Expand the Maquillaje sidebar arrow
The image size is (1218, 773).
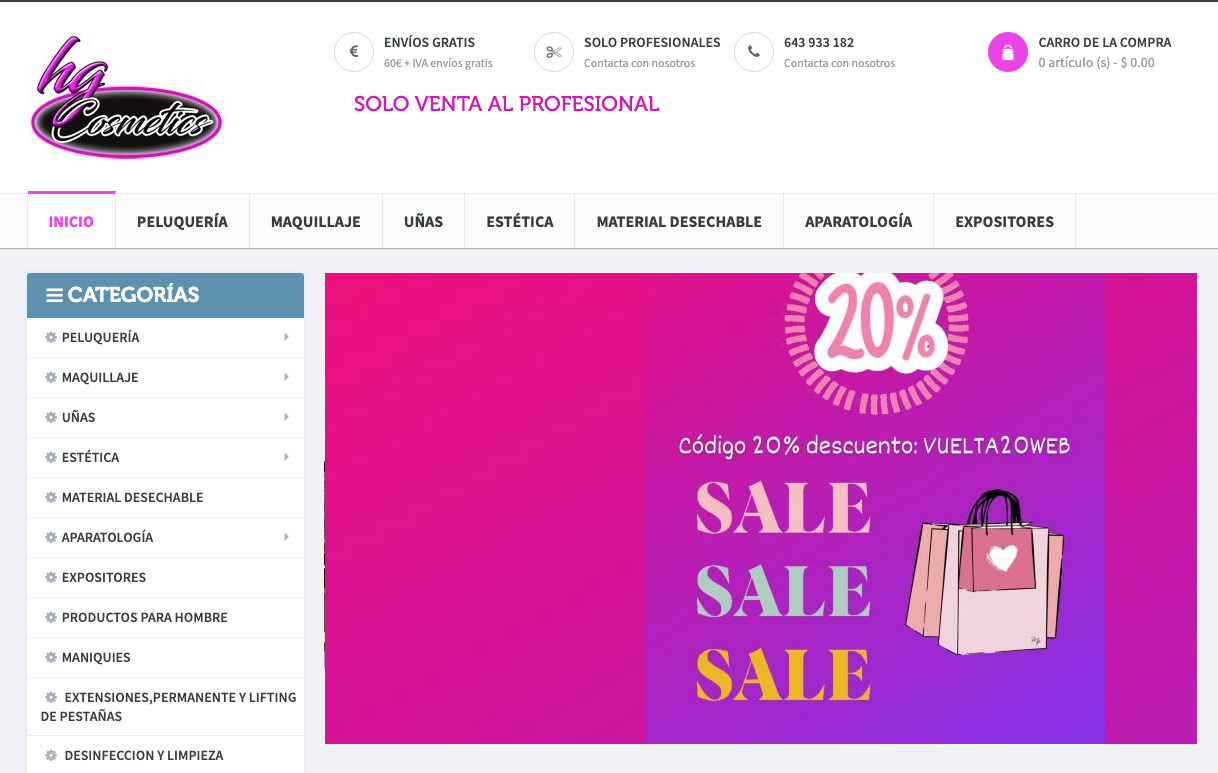(x=286, y=377)
